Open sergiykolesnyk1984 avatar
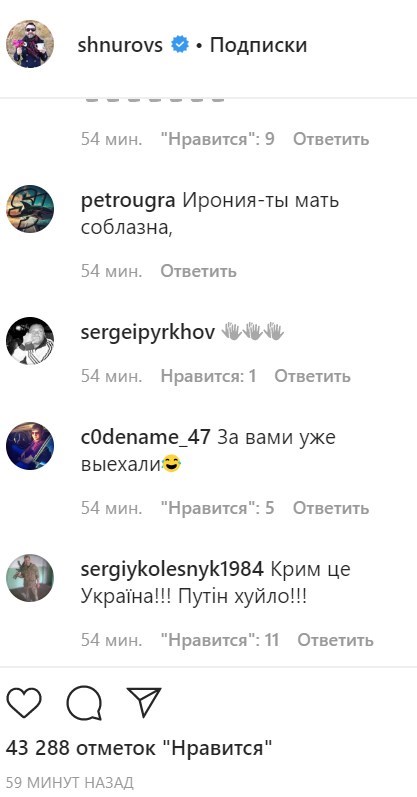The image size is (417, 797). coord(29,578)
